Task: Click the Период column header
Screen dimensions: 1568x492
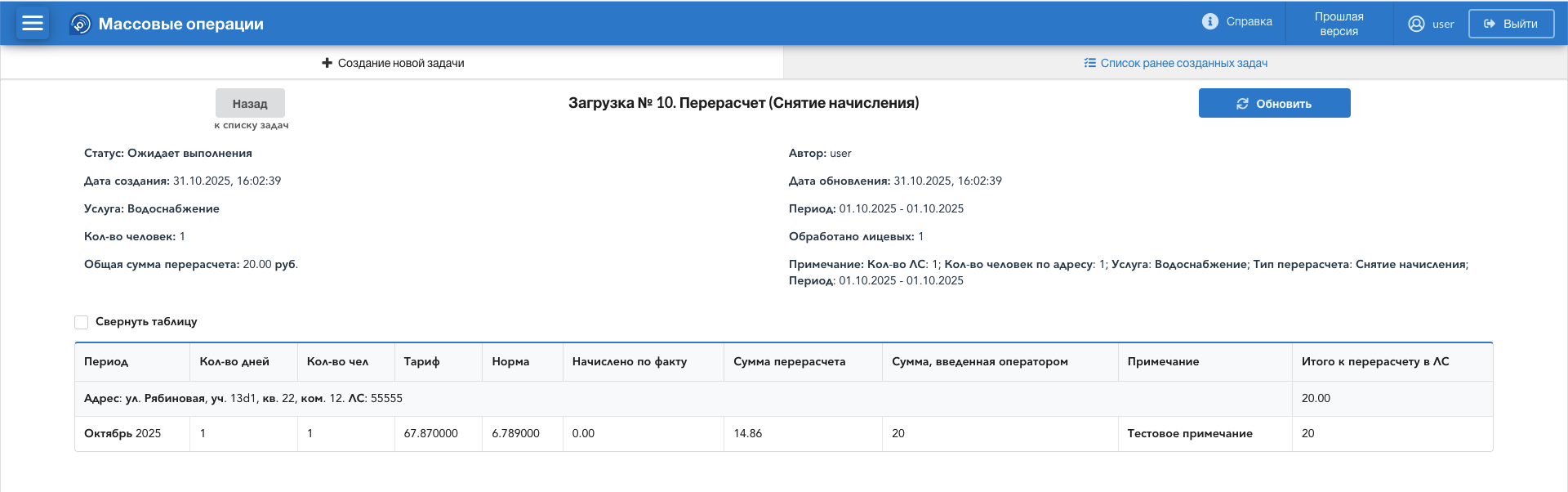Action: (x=106, y=361)
